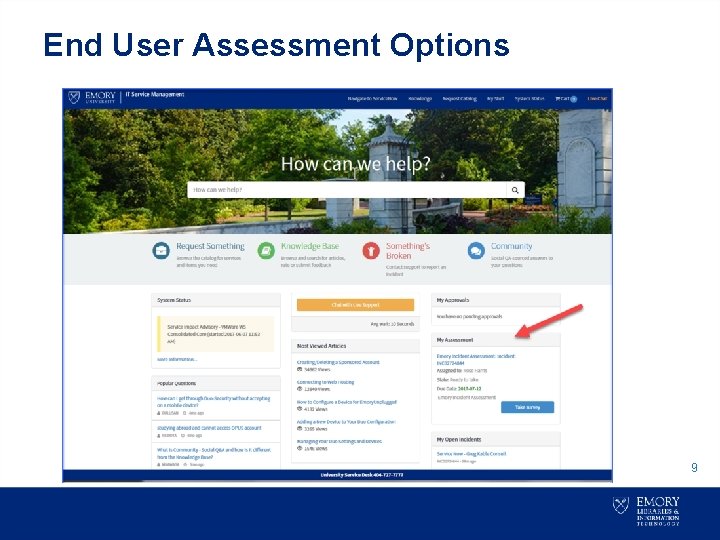720x540 pixels.
Task: Open Live Chat in the top navigation
Action: coord(597,99)
